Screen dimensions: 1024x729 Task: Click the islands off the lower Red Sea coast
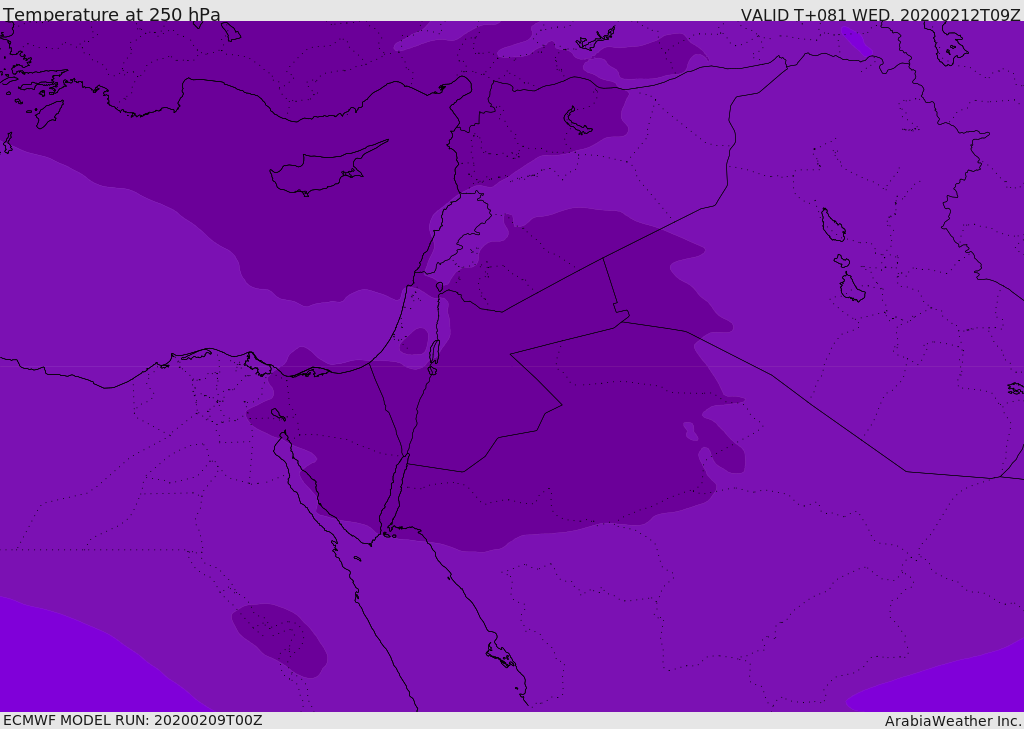click(x=500, y=656)
